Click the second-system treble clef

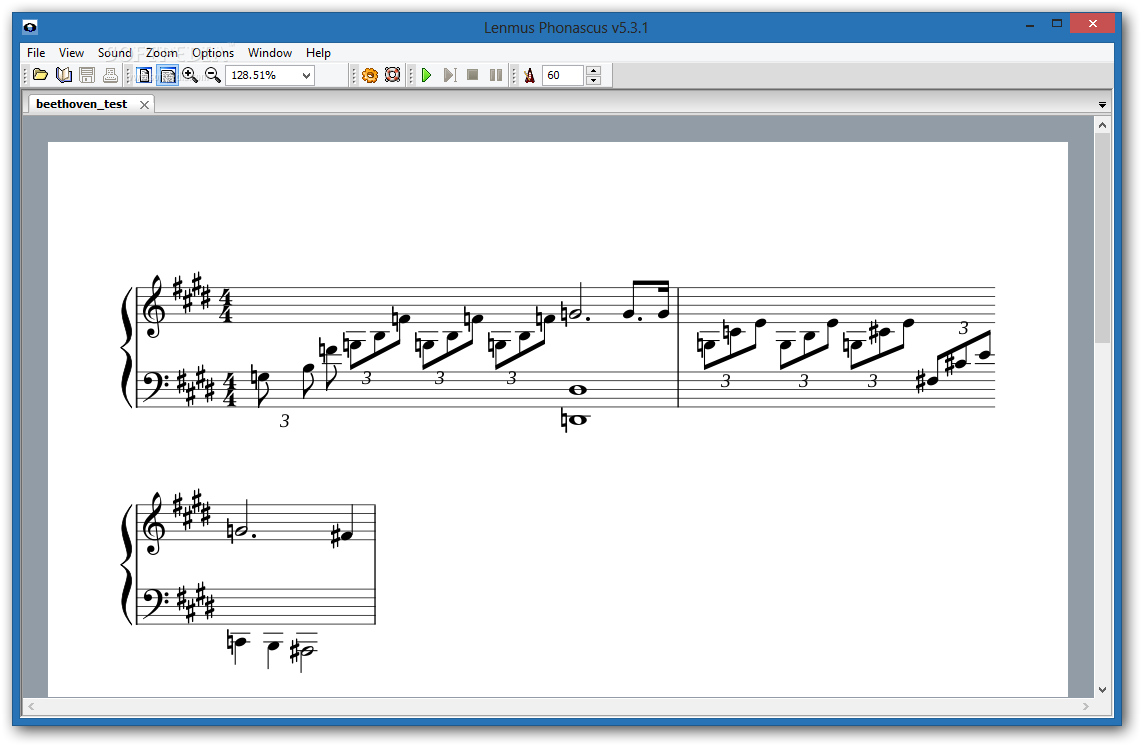tap(154, 524)
